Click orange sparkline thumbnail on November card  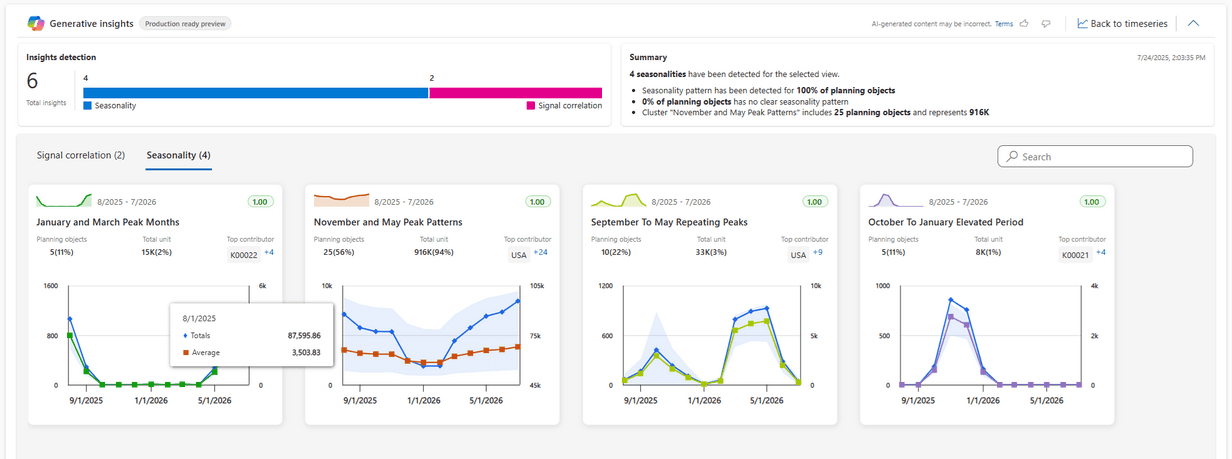click(x=342, y=200)
